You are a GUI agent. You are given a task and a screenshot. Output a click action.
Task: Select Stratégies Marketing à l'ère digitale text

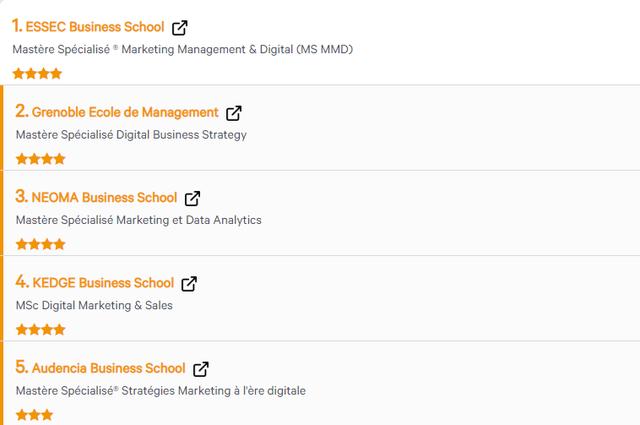coord(213,391)
